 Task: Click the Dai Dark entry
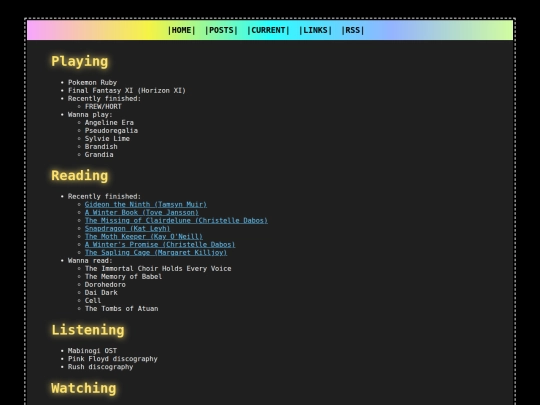(101, 293)
